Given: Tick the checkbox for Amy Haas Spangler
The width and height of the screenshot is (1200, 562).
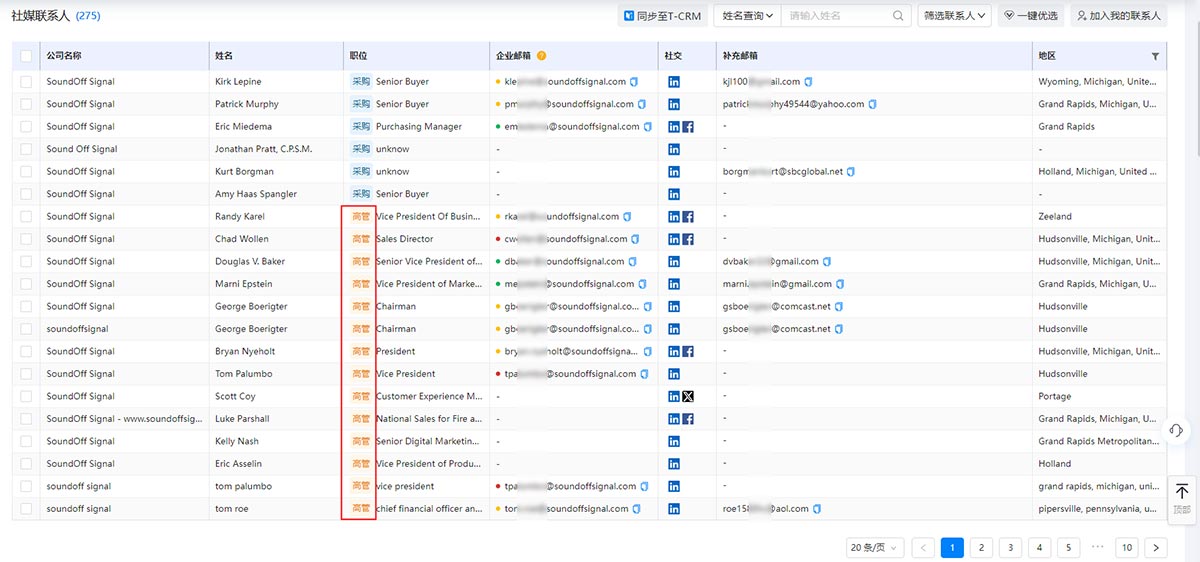Looking at the screenshot, I should point(26,194).
